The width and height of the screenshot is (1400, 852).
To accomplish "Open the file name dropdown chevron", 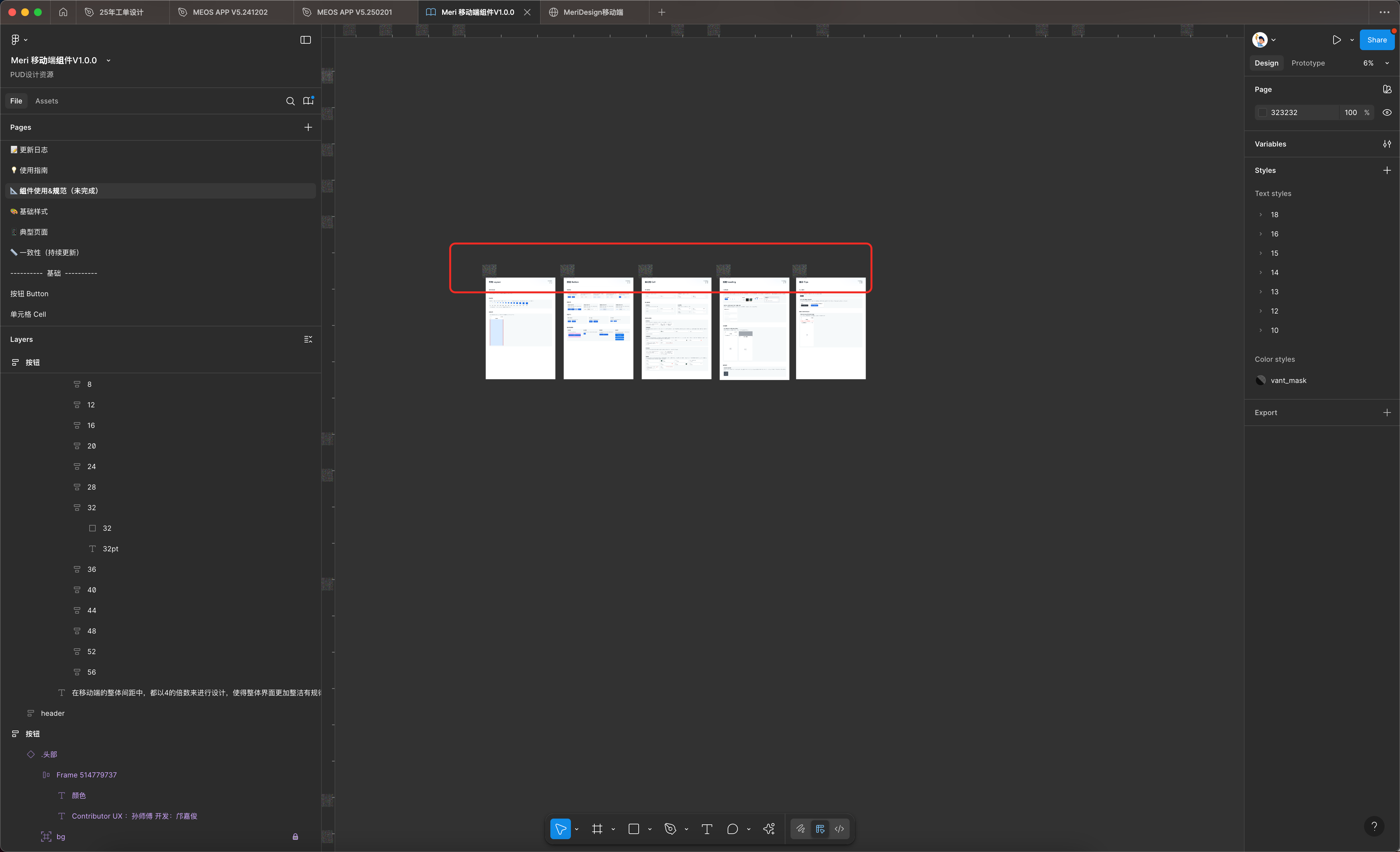I will click(x=108, y=60).
